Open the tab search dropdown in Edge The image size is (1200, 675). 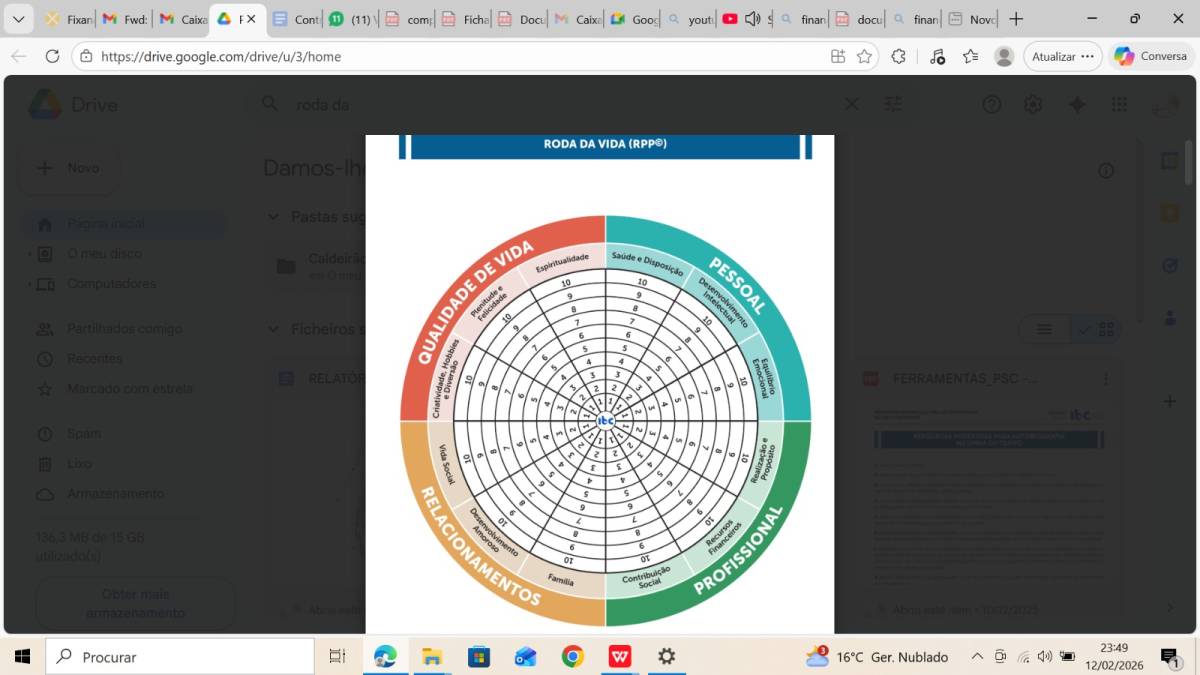point(18,19)
